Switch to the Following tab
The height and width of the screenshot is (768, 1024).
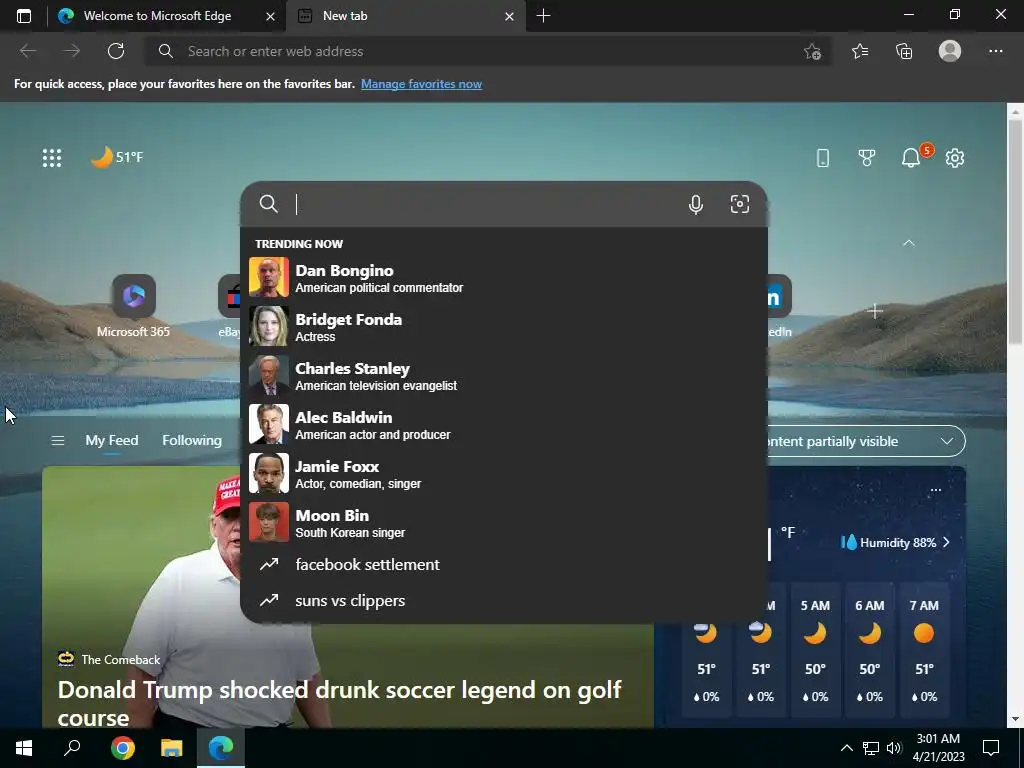[x=192, y=441]
